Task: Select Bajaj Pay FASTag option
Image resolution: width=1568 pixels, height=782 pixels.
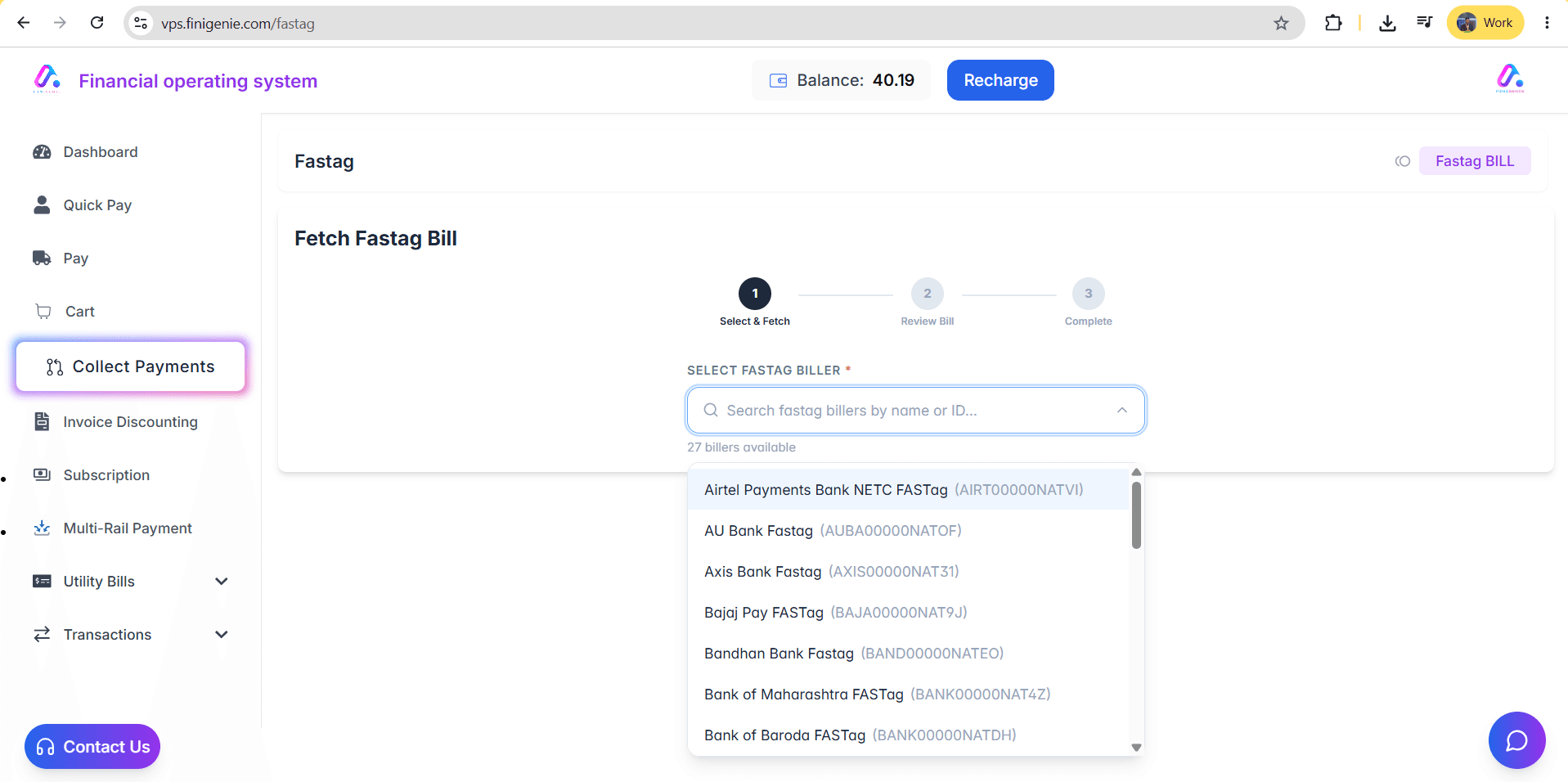Action: [x=909, y=613]
